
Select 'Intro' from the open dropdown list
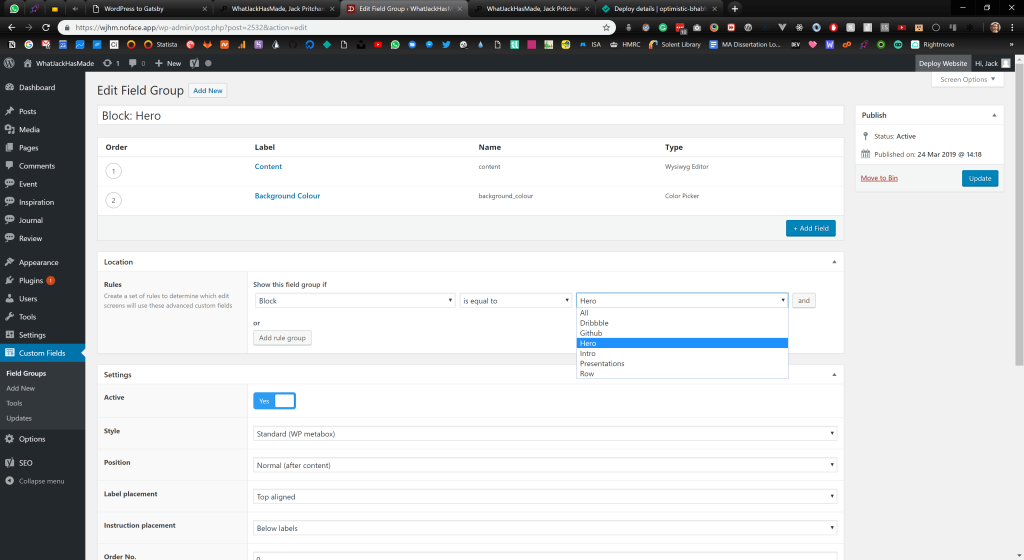tap(588, 353)
